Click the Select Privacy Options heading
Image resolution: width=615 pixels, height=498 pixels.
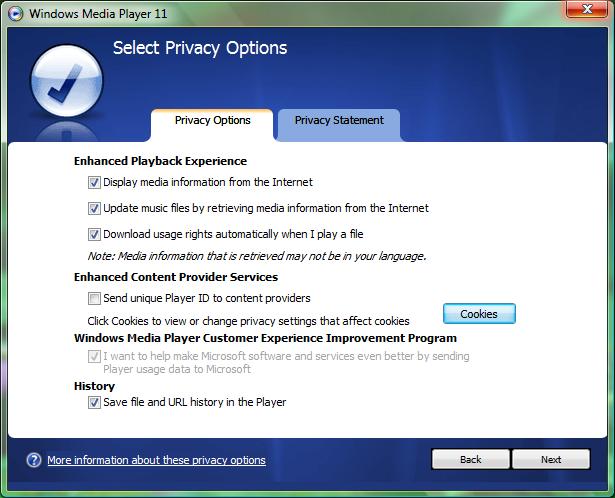tap(200, 48)
